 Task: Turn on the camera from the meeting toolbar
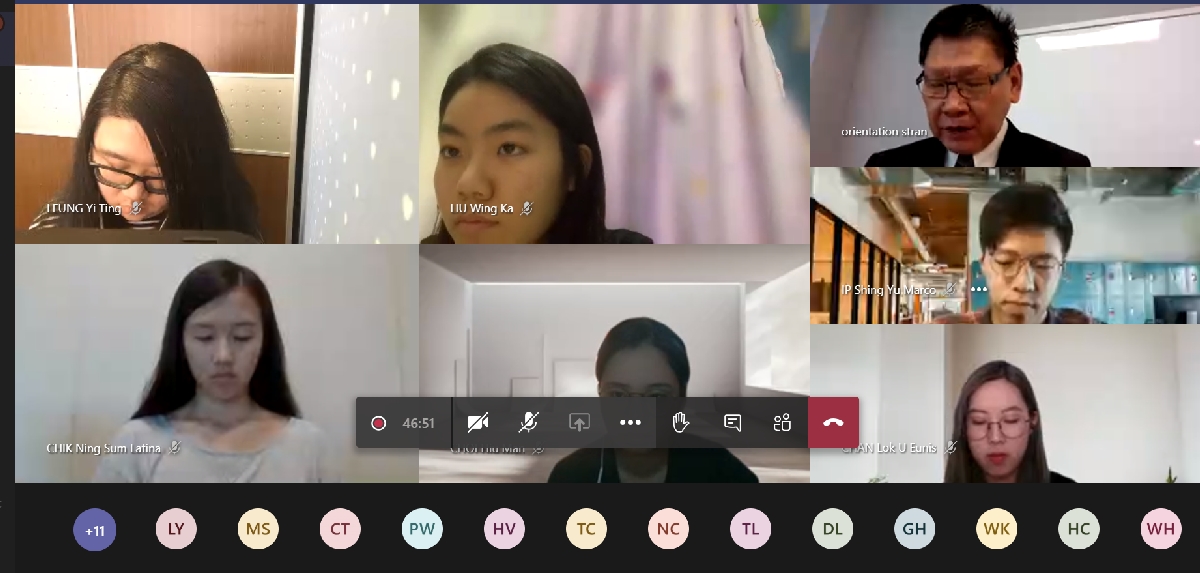[x=478, y=423]
